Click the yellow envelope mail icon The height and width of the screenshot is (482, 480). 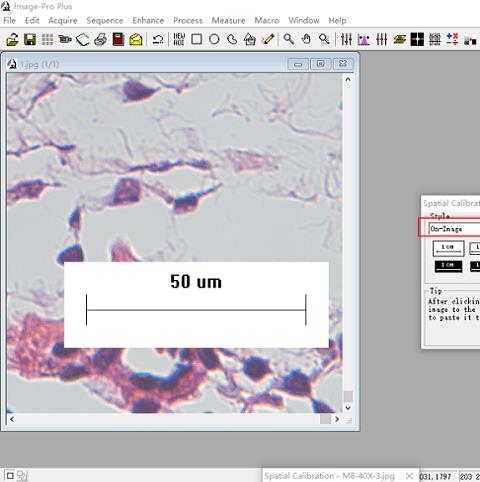pos(136,40)
